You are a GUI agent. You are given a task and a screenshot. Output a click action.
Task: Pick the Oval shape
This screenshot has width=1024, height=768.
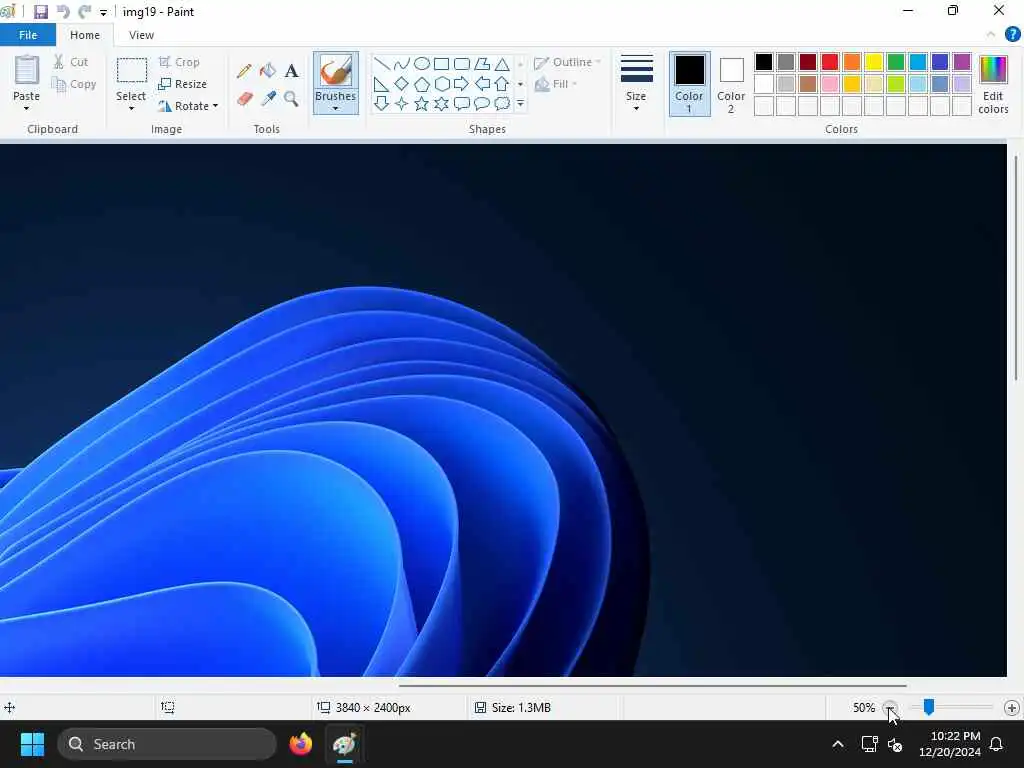422,64
